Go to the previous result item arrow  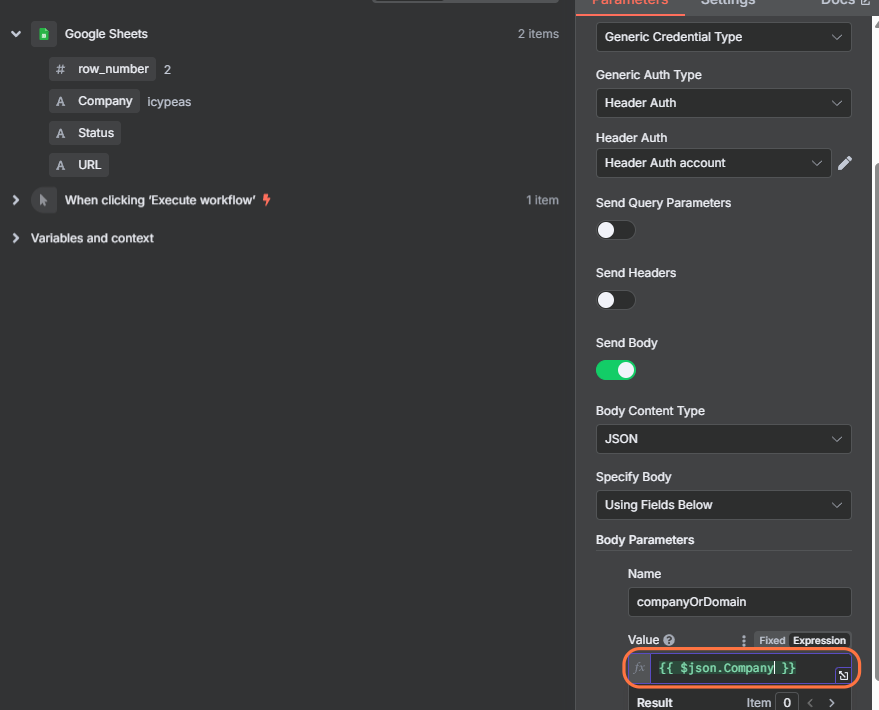pos(810,703)
